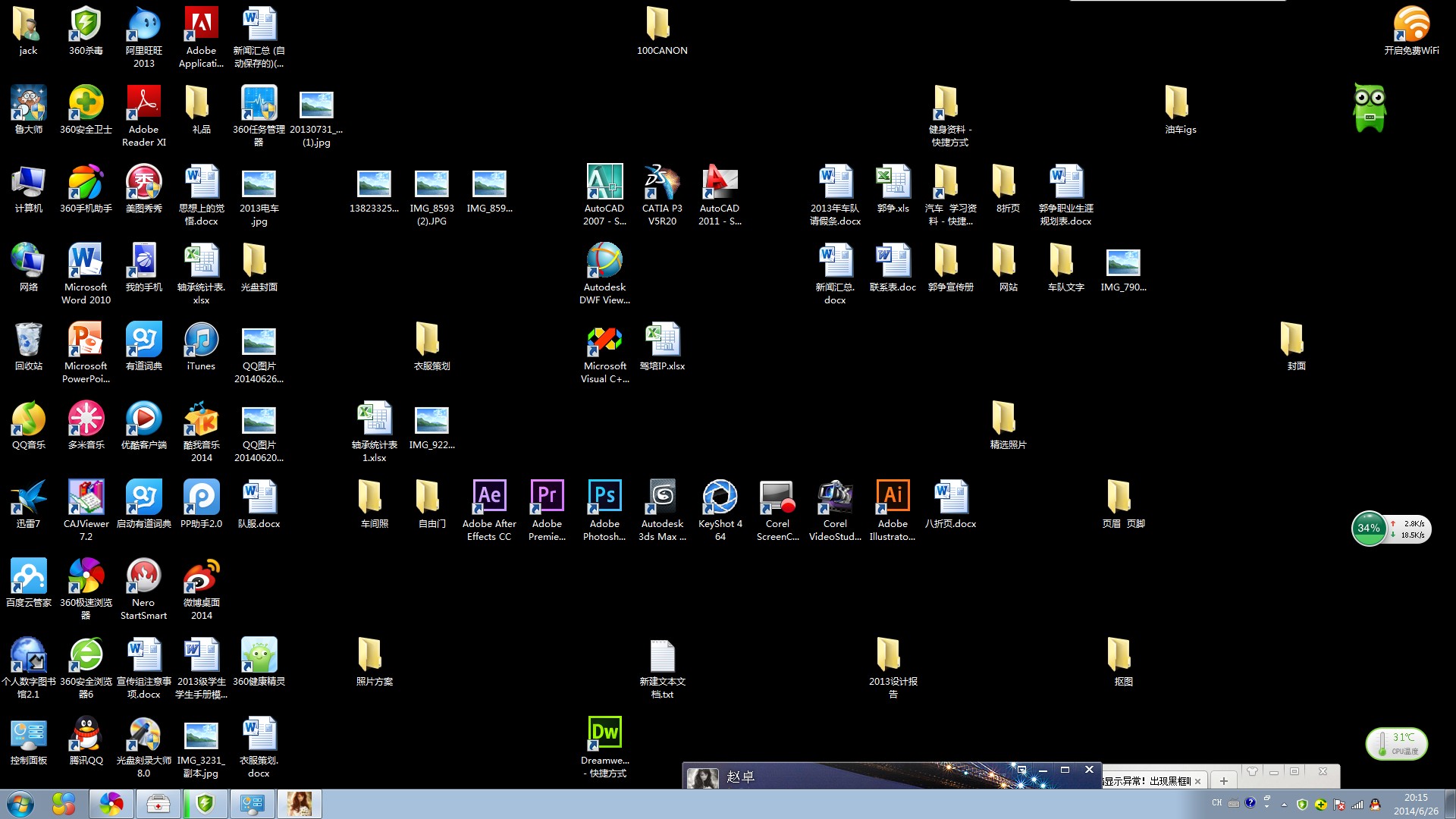Image resolution: width=1456 pixels, height=819 pixels.
Task: Open the 油车igs folder
Action: click(1181, 109)
